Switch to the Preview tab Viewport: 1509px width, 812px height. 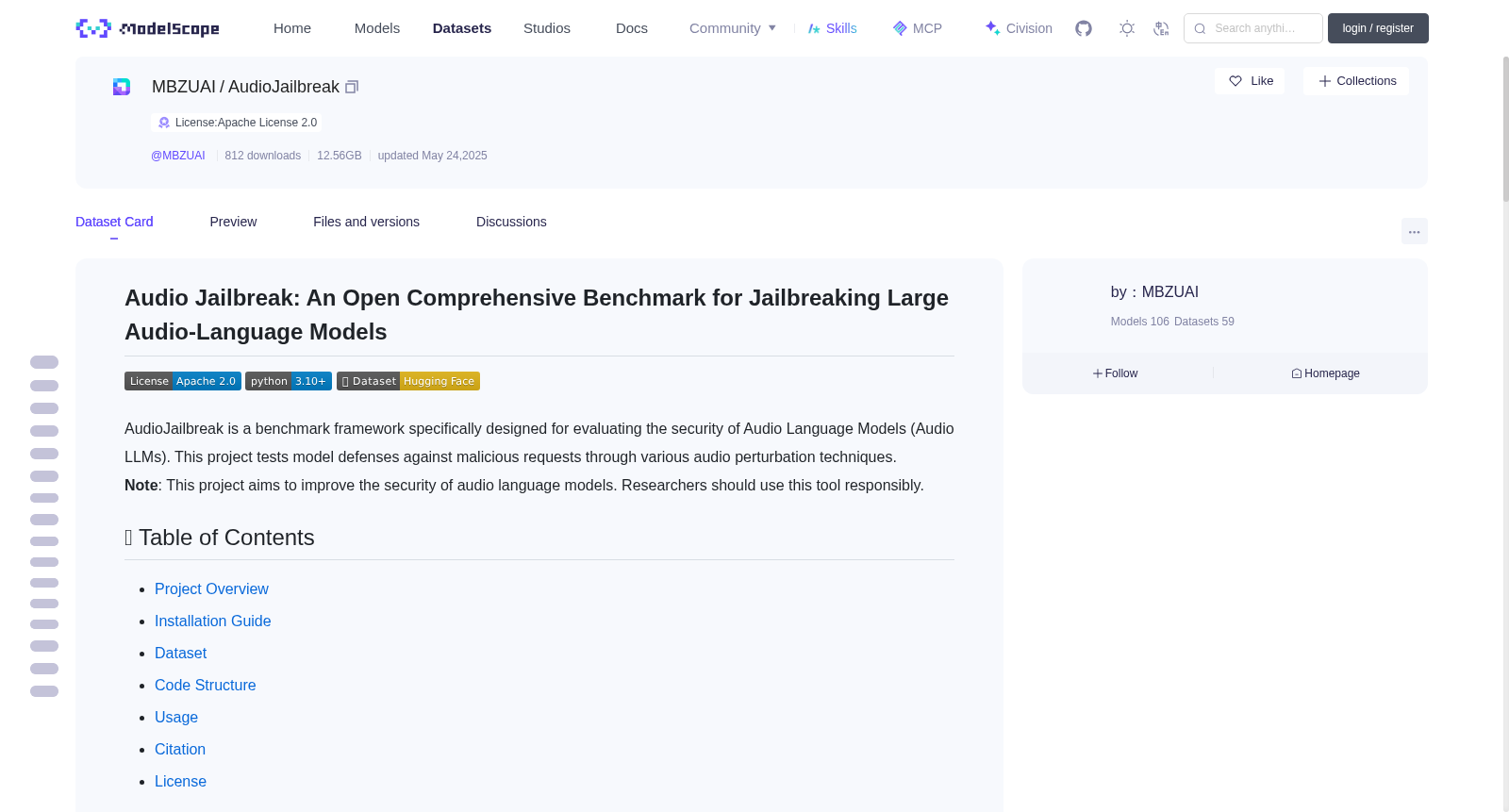click(233, 222)
